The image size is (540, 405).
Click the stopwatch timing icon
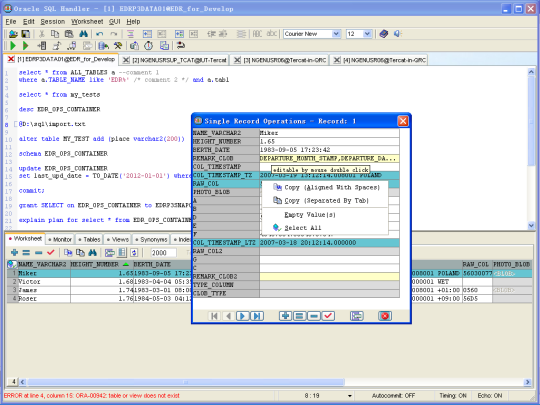tap(148, 45)
